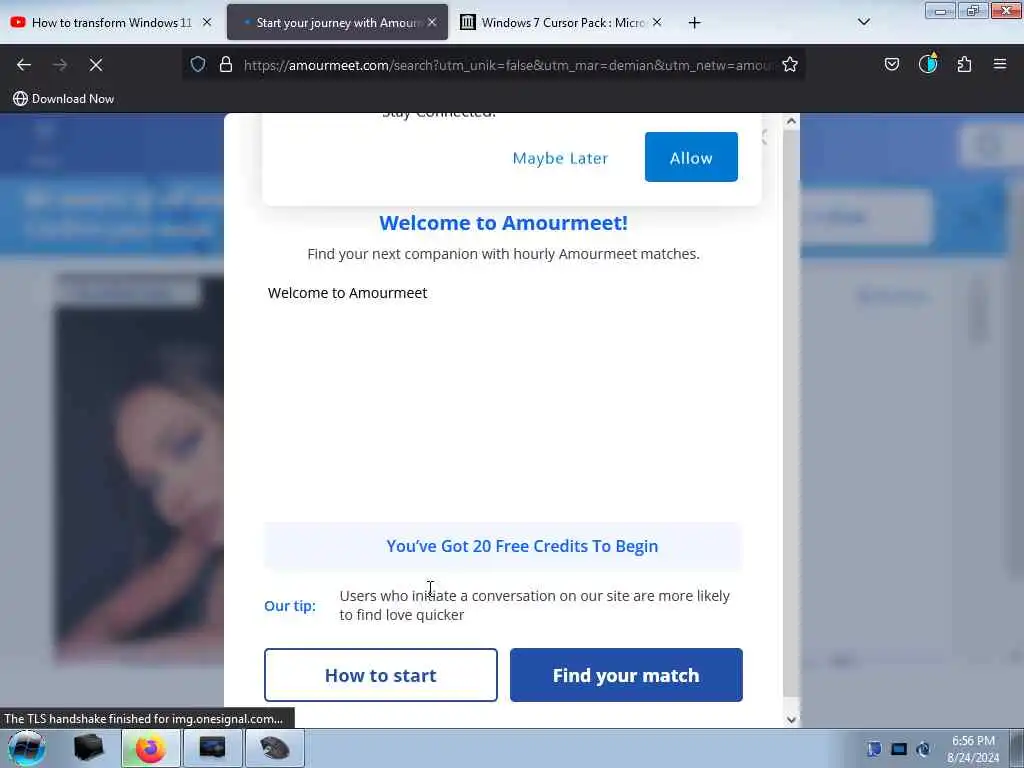Switch to Start your journey with Amourmeet tab

point(338,22)
